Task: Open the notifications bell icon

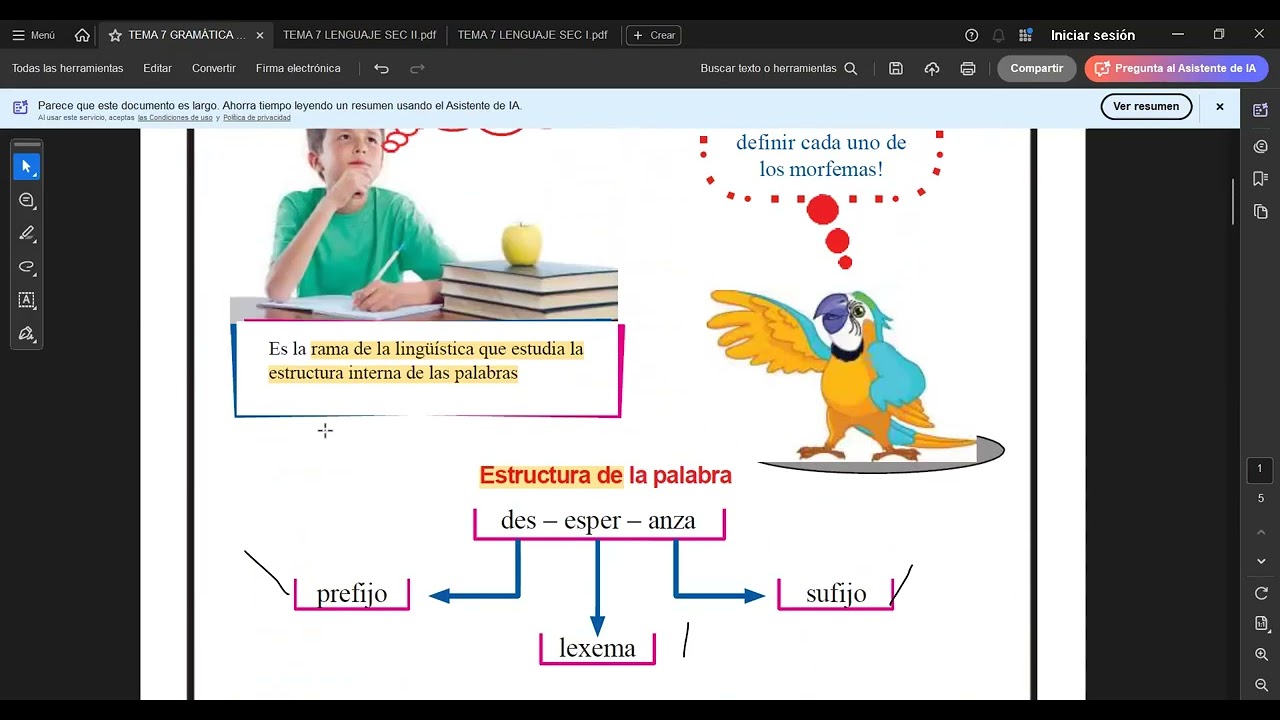Action: click(998, 35)
